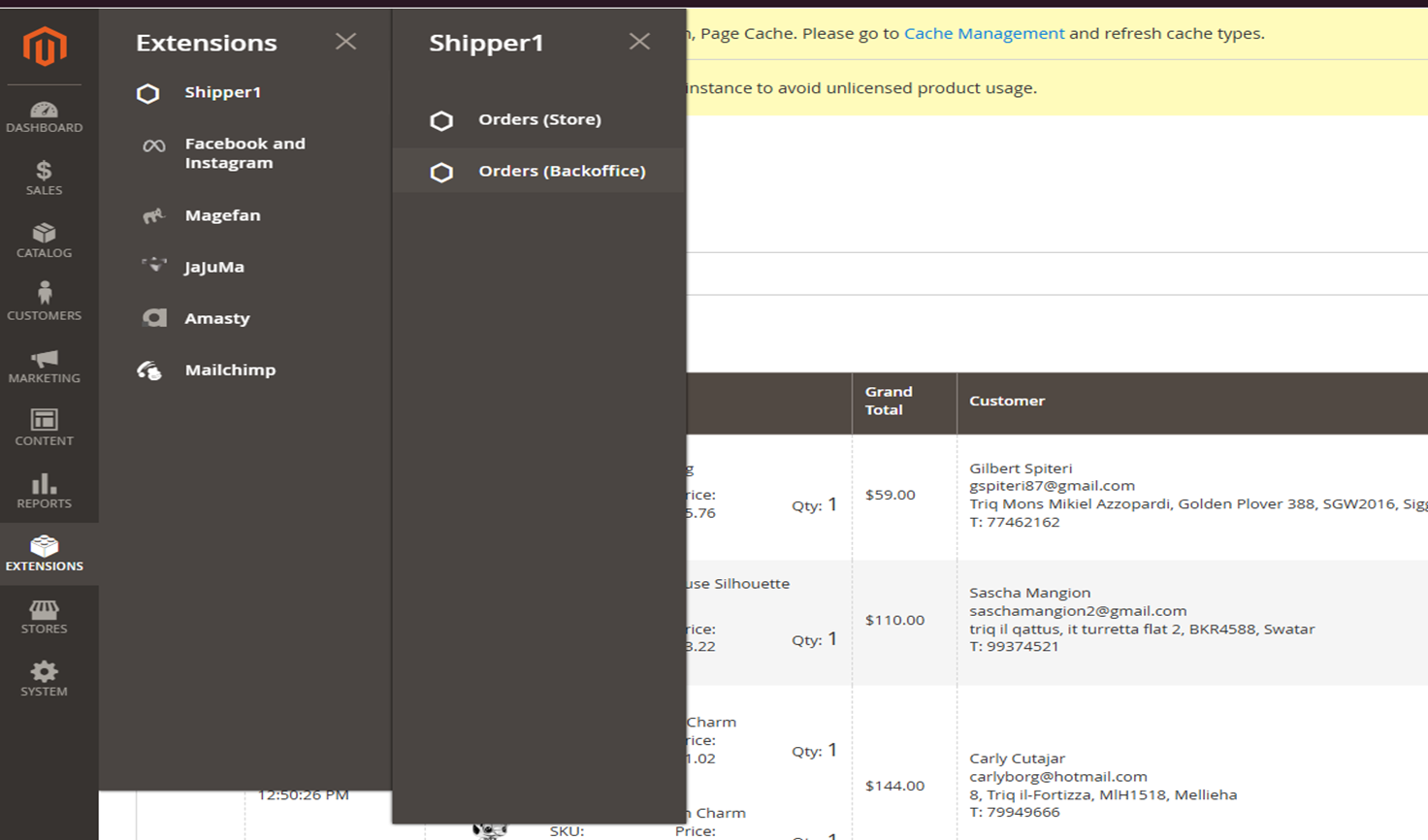Screen dimensions: 1428x840
Task: Open the Dashboard section icon
Action: pyautogui.click(x=44, y=110)
